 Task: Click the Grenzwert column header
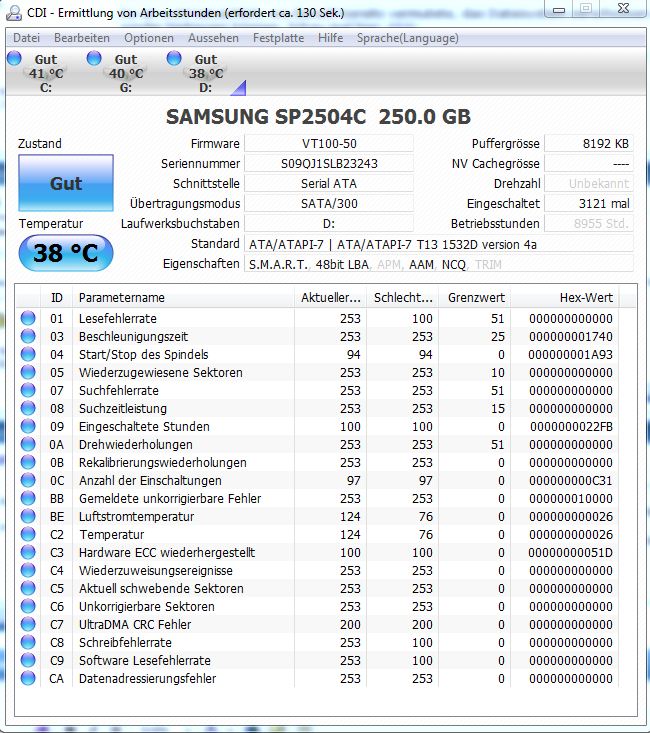[475, 298]
